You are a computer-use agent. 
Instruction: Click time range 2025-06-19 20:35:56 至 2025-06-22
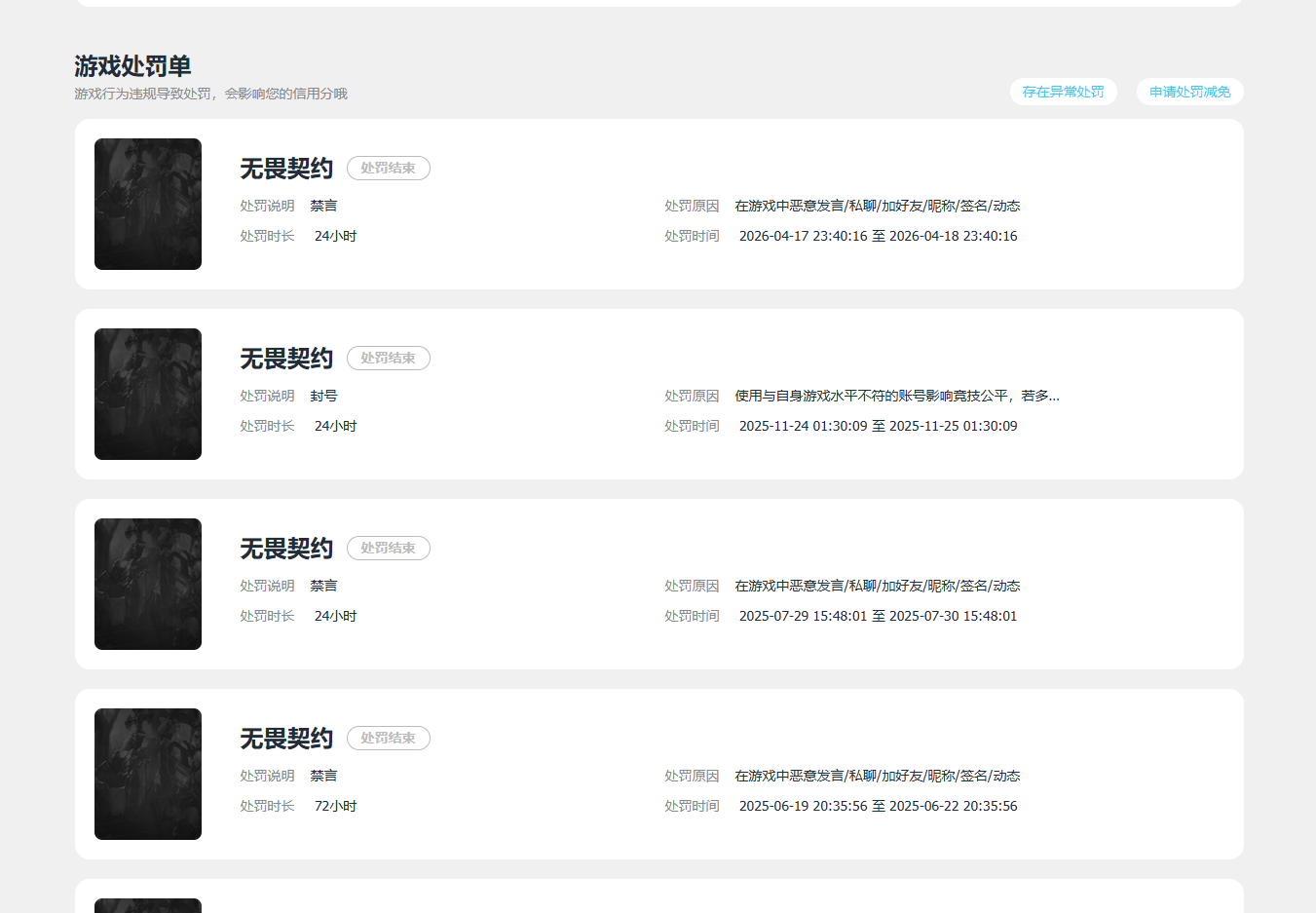pos(878,806)
